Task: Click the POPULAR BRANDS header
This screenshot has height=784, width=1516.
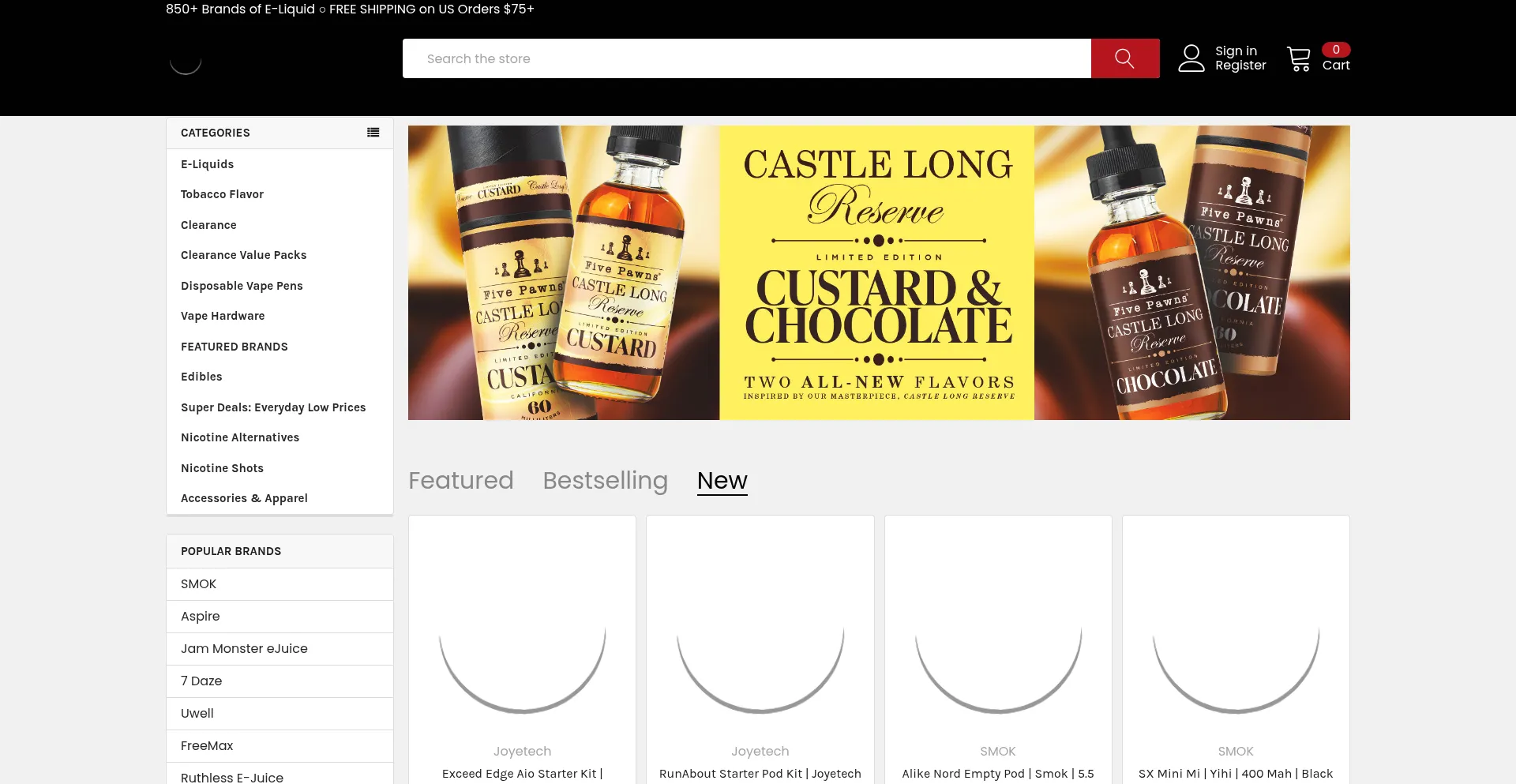Action: 231,551
